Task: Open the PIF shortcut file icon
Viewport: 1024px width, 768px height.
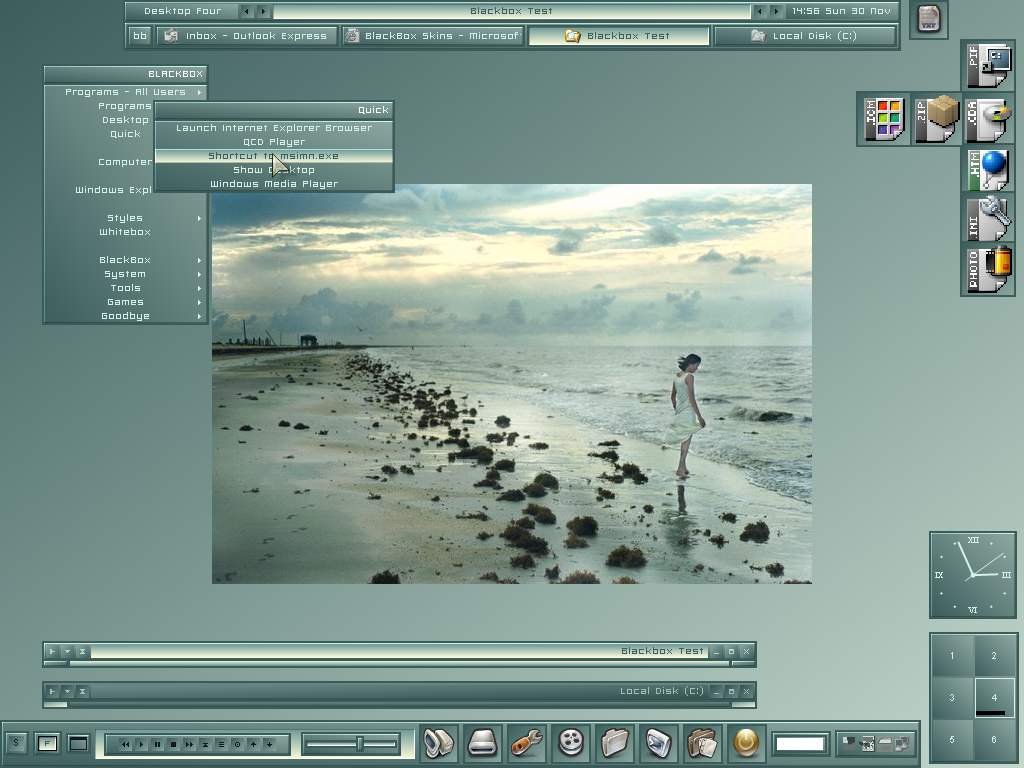Action: coord(988,68)
